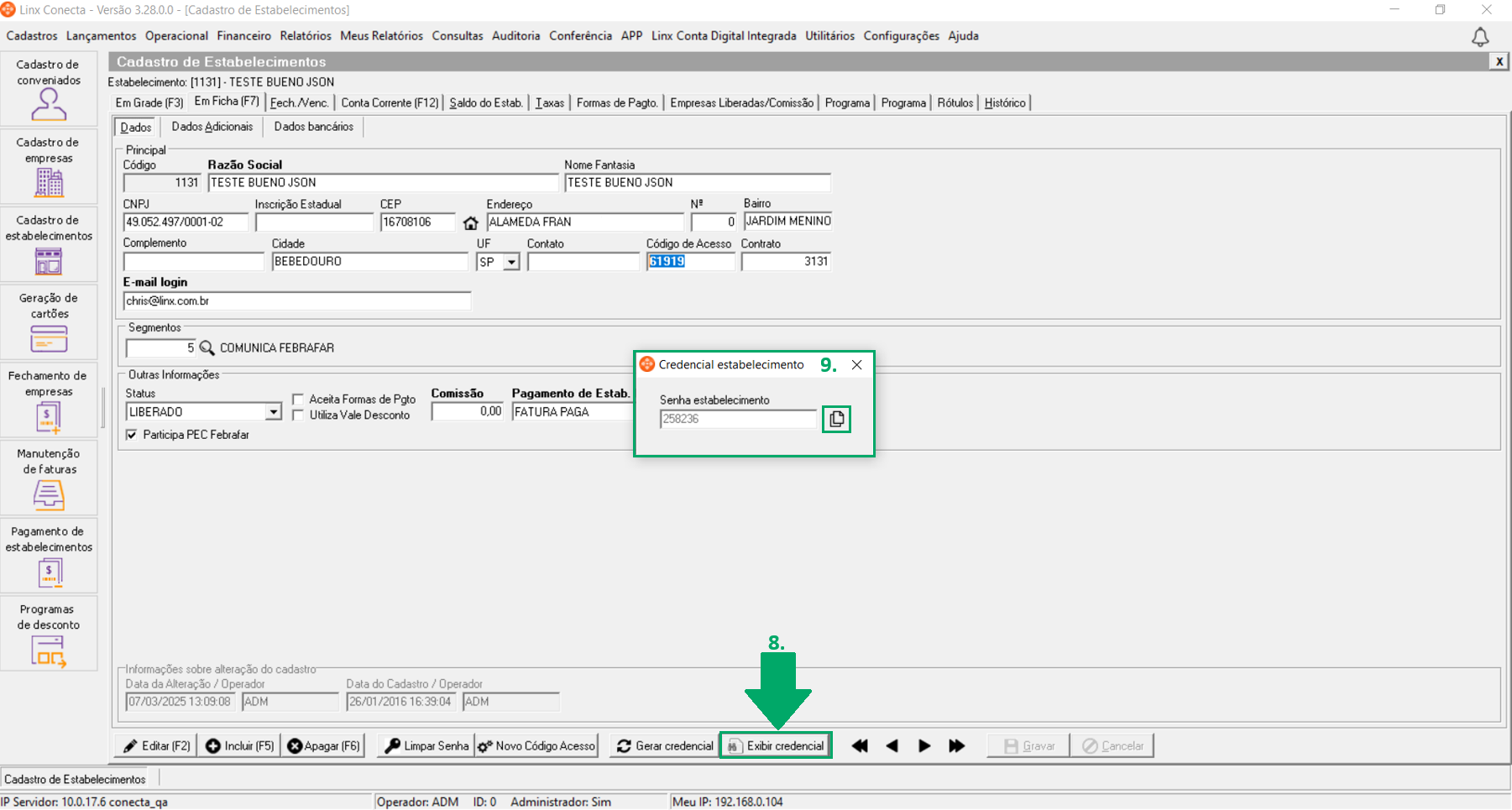Switch to Conta Corrente (F12) tab
The width and height of the screenshot is (1512, 810).
[390, 102]
